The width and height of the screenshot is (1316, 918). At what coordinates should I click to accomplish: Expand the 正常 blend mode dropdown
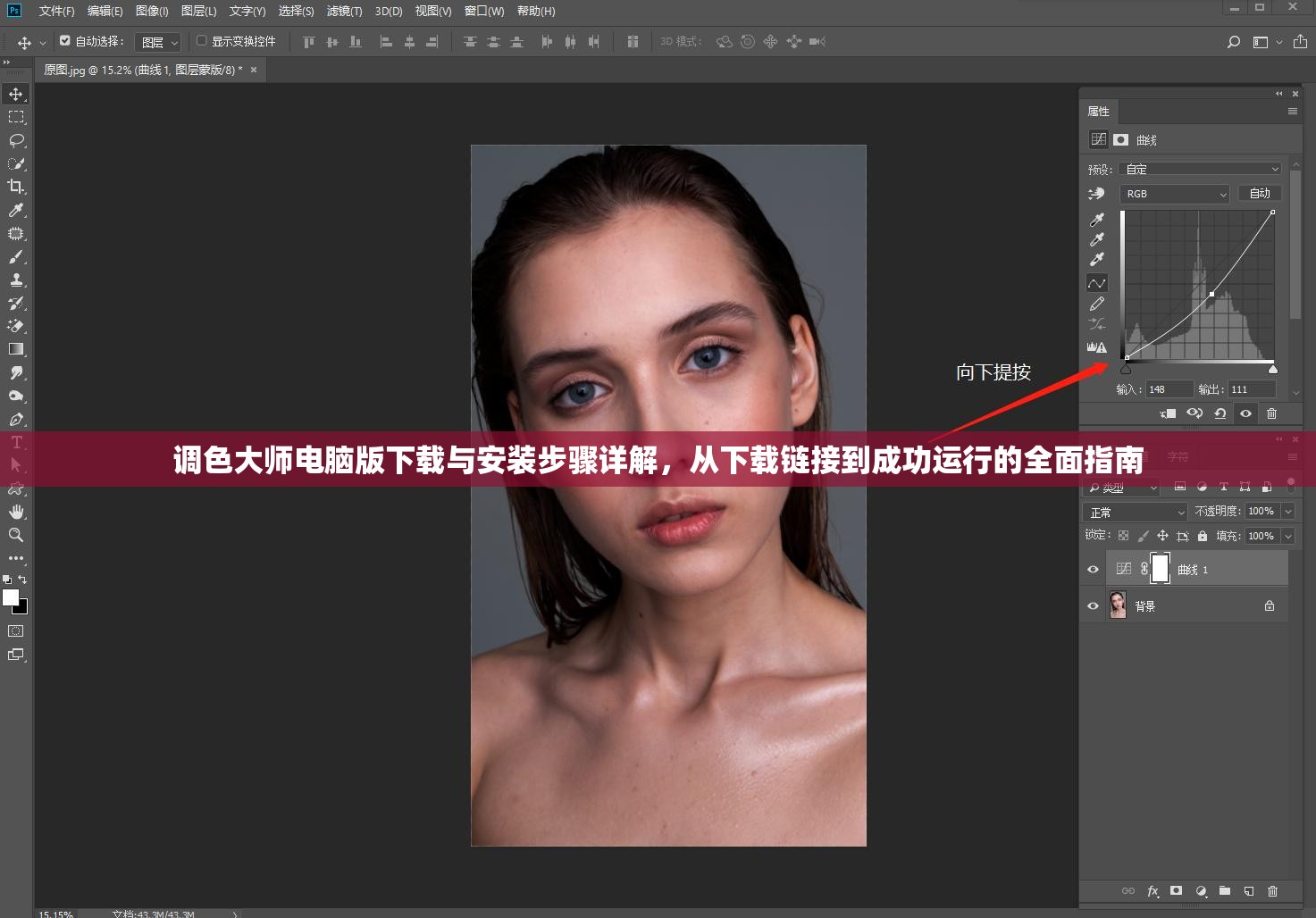pos(1135,513)
